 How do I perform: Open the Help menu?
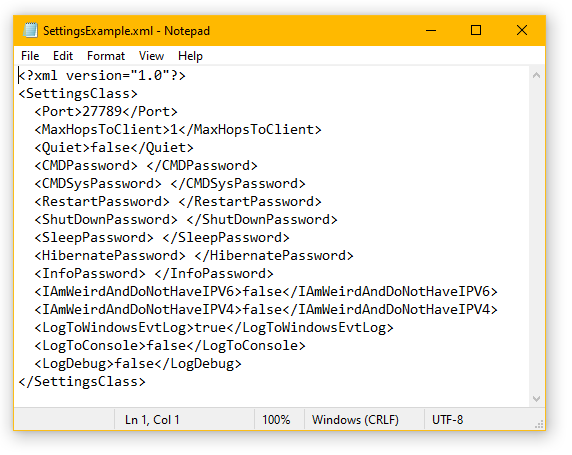point(190,56)
